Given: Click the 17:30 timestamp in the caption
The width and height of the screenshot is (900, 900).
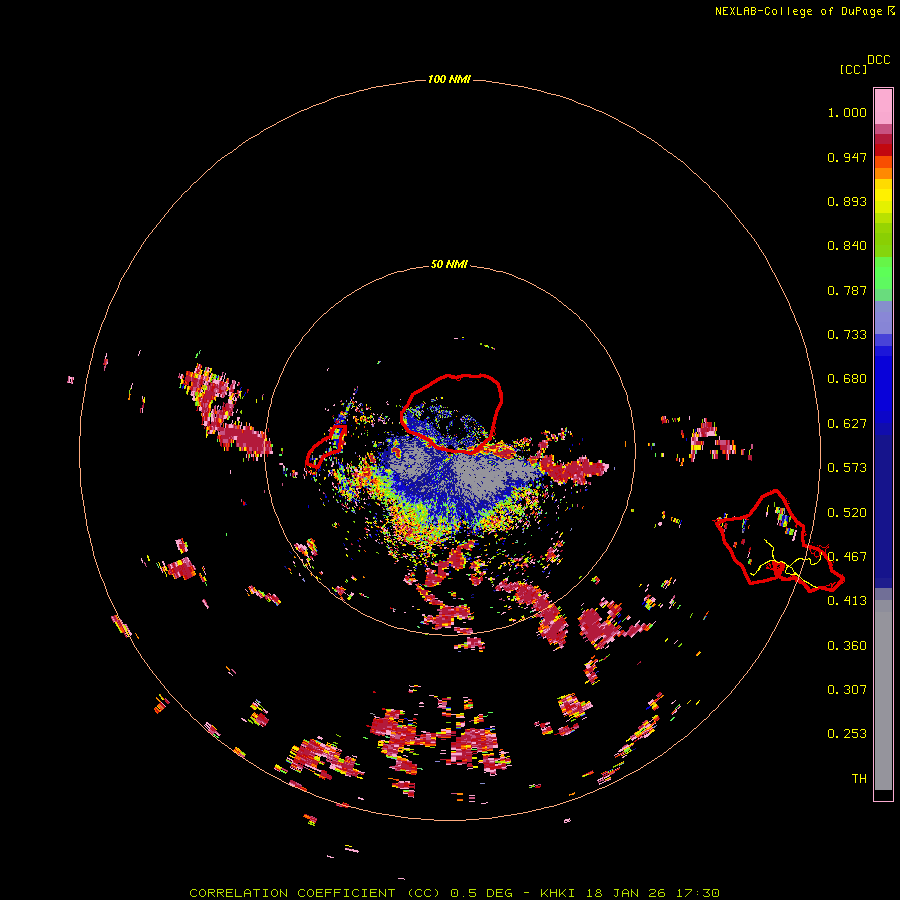Looking at the screenshot, I should pyautogui.click(x=696, y=893).
